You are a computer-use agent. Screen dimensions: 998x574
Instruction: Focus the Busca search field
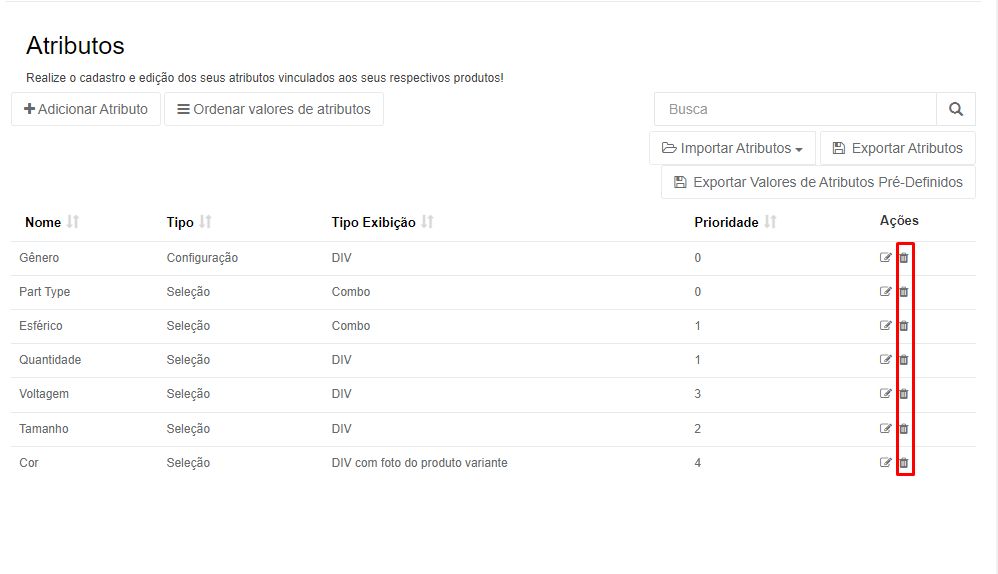pos(796,109)
